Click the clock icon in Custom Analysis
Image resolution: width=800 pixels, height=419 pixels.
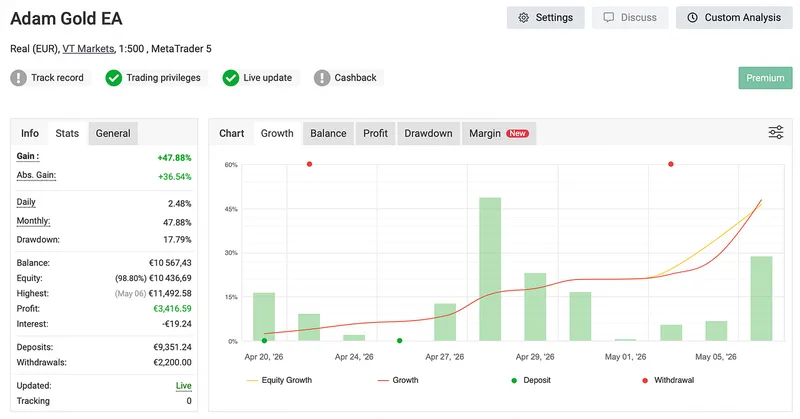692,18
